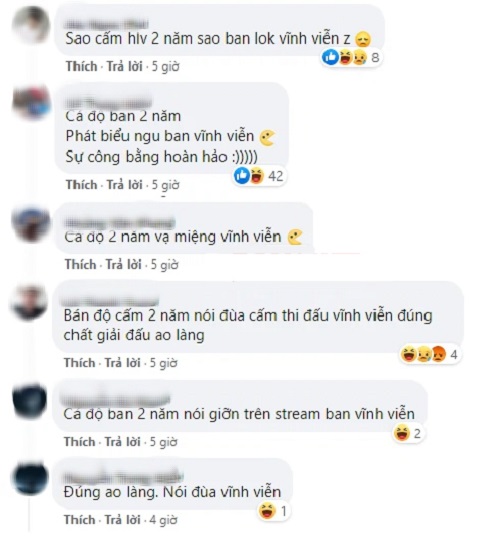The height and width of the screenshot is (550, 500).
Task: View reactions with count 4 on 'Bán độ' comment
Action: [430, 354]
